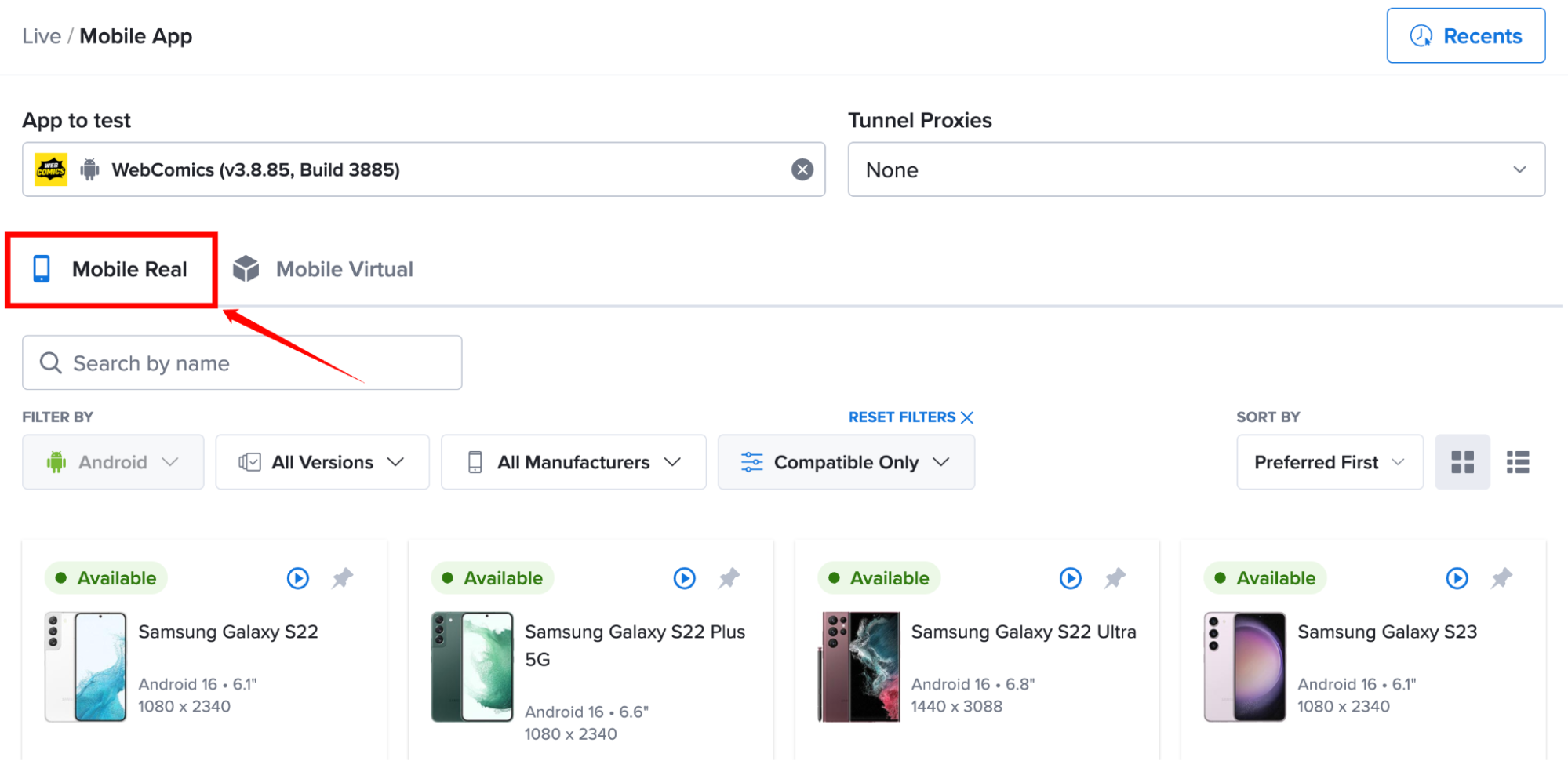Start session on Galaxy S22 Ultra
1568x761 pixels.
[1071, 578]
